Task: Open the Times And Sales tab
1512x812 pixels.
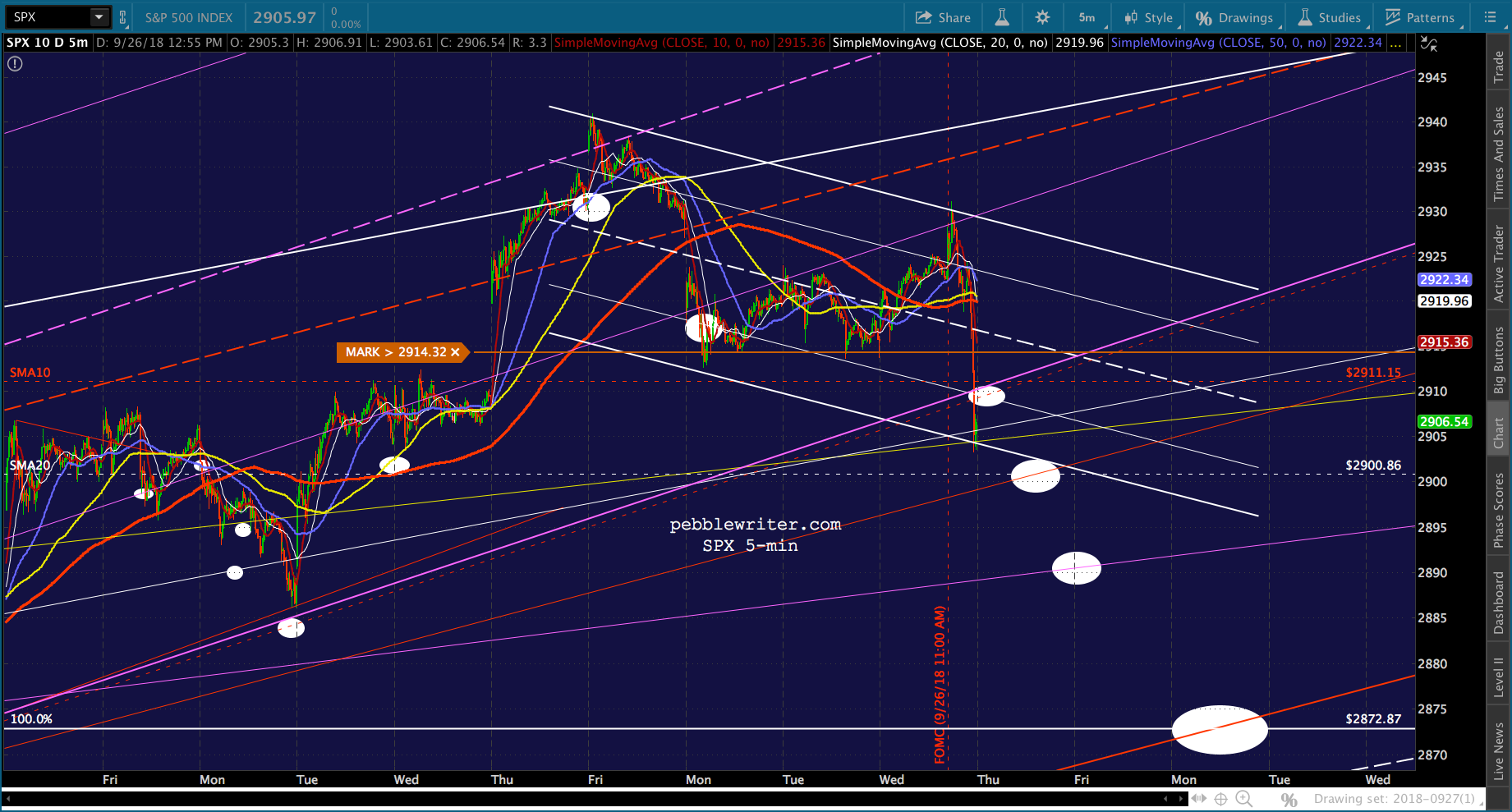Action: coord(1499,154)
